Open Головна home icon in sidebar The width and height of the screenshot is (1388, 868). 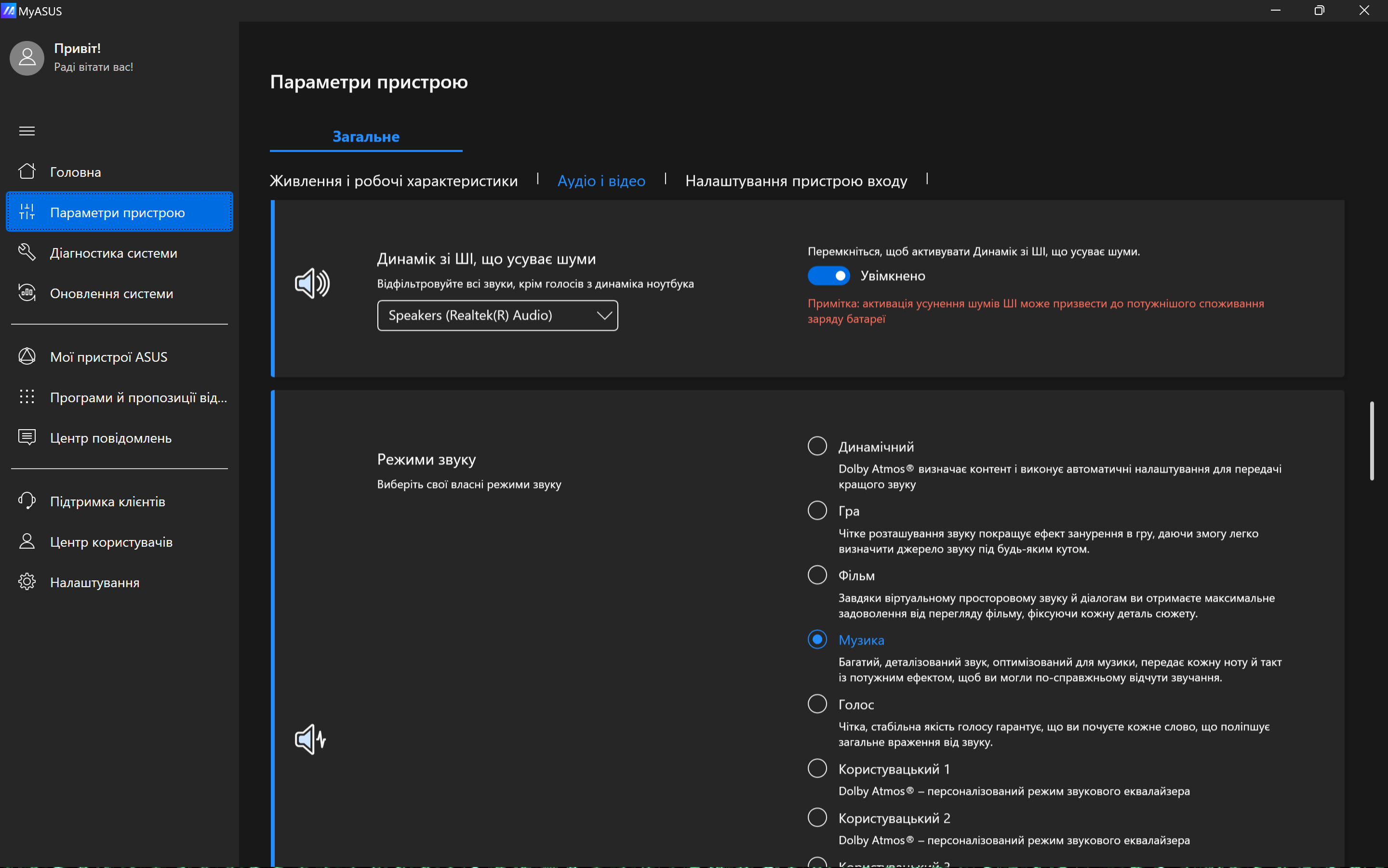(x=27, y=171)
